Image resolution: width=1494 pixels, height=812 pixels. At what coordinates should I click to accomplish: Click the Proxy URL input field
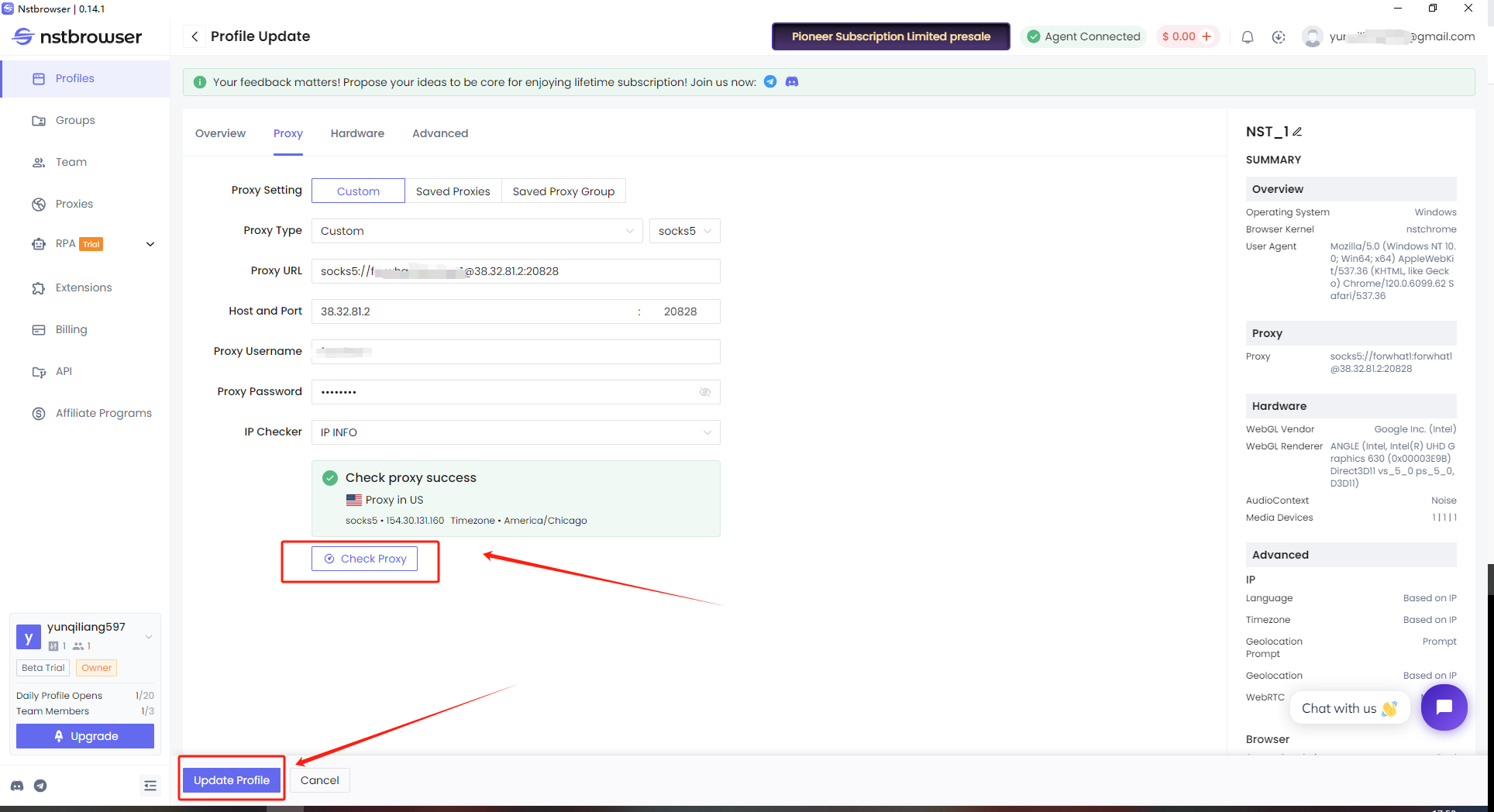pos(515,271)
